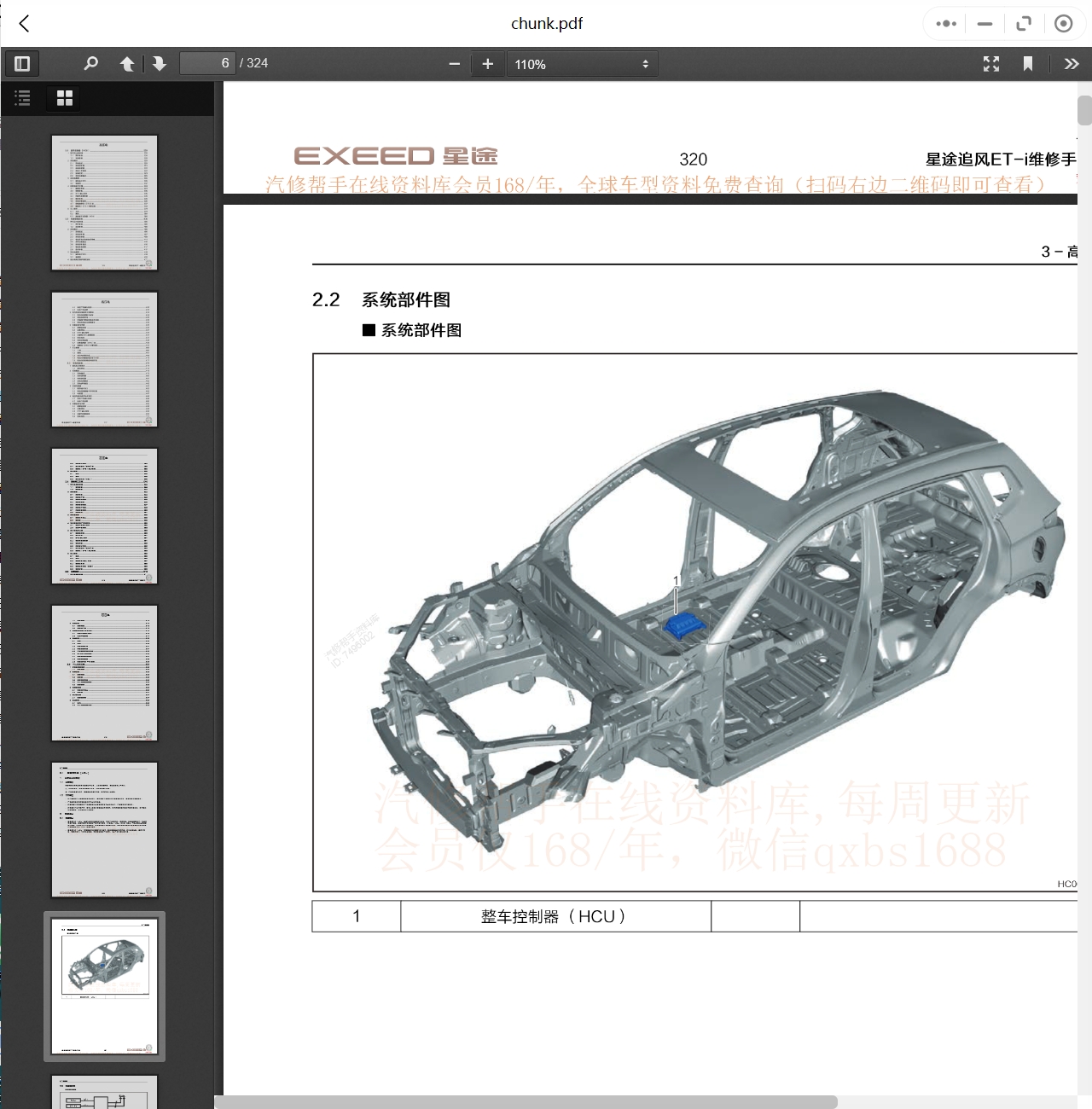Open the three-dot more options menu
The image size is (1092, 1109).
click(x=945, y=24)
